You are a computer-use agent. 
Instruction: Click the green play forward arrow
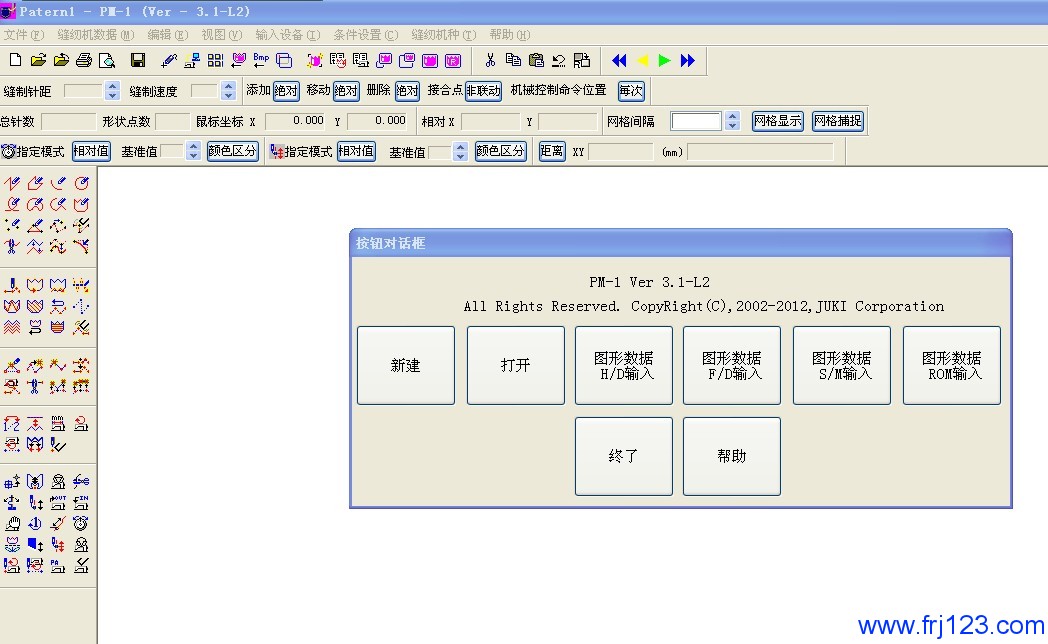point(665,60)
